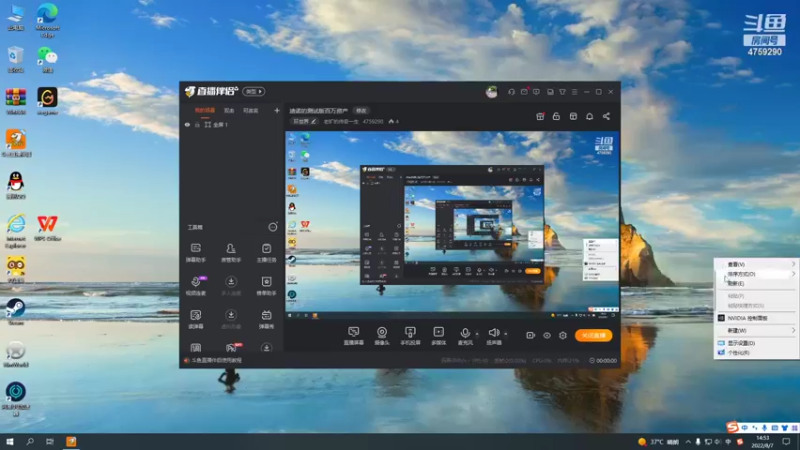Screen dimensions: 800x450
Task: Open Task View on taskbar
Action: pyautogui.click(x=50, y=442)
